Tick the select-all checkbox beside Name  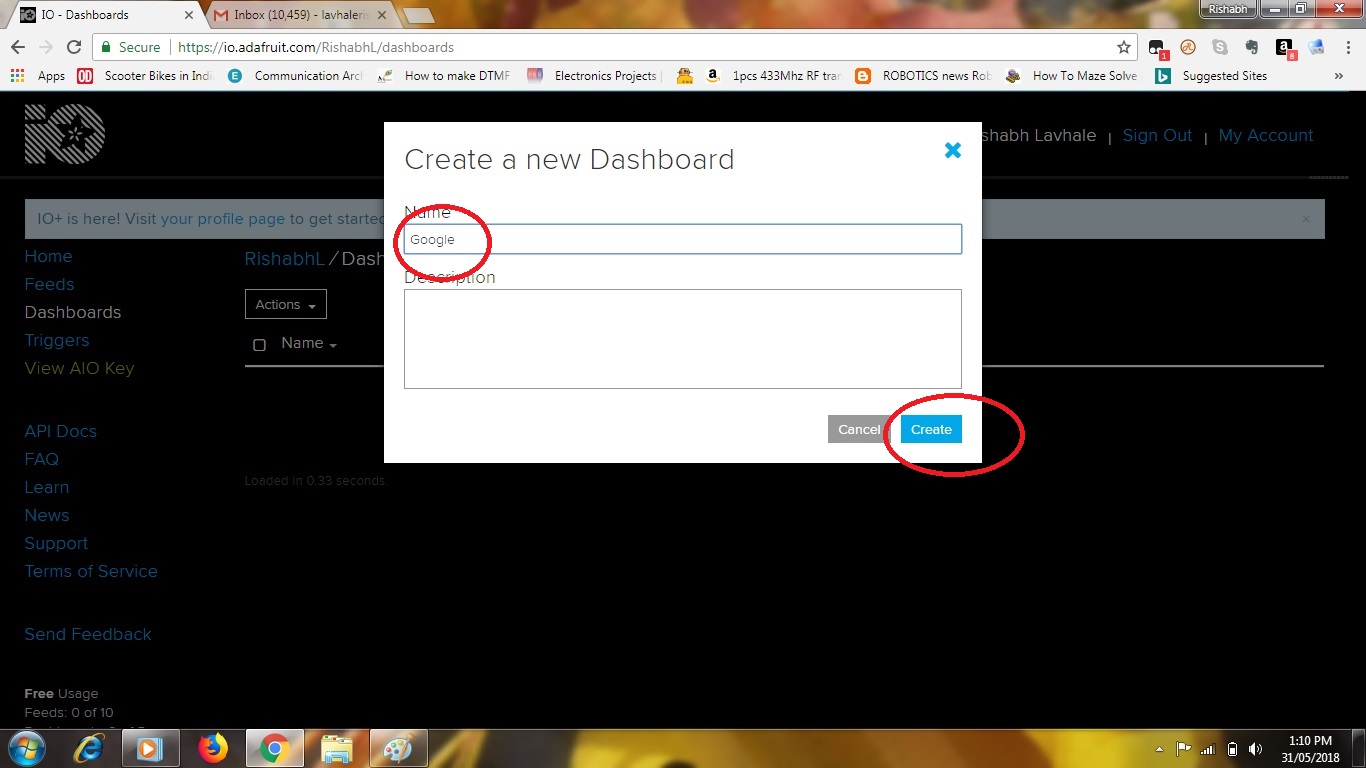[259, 345]
